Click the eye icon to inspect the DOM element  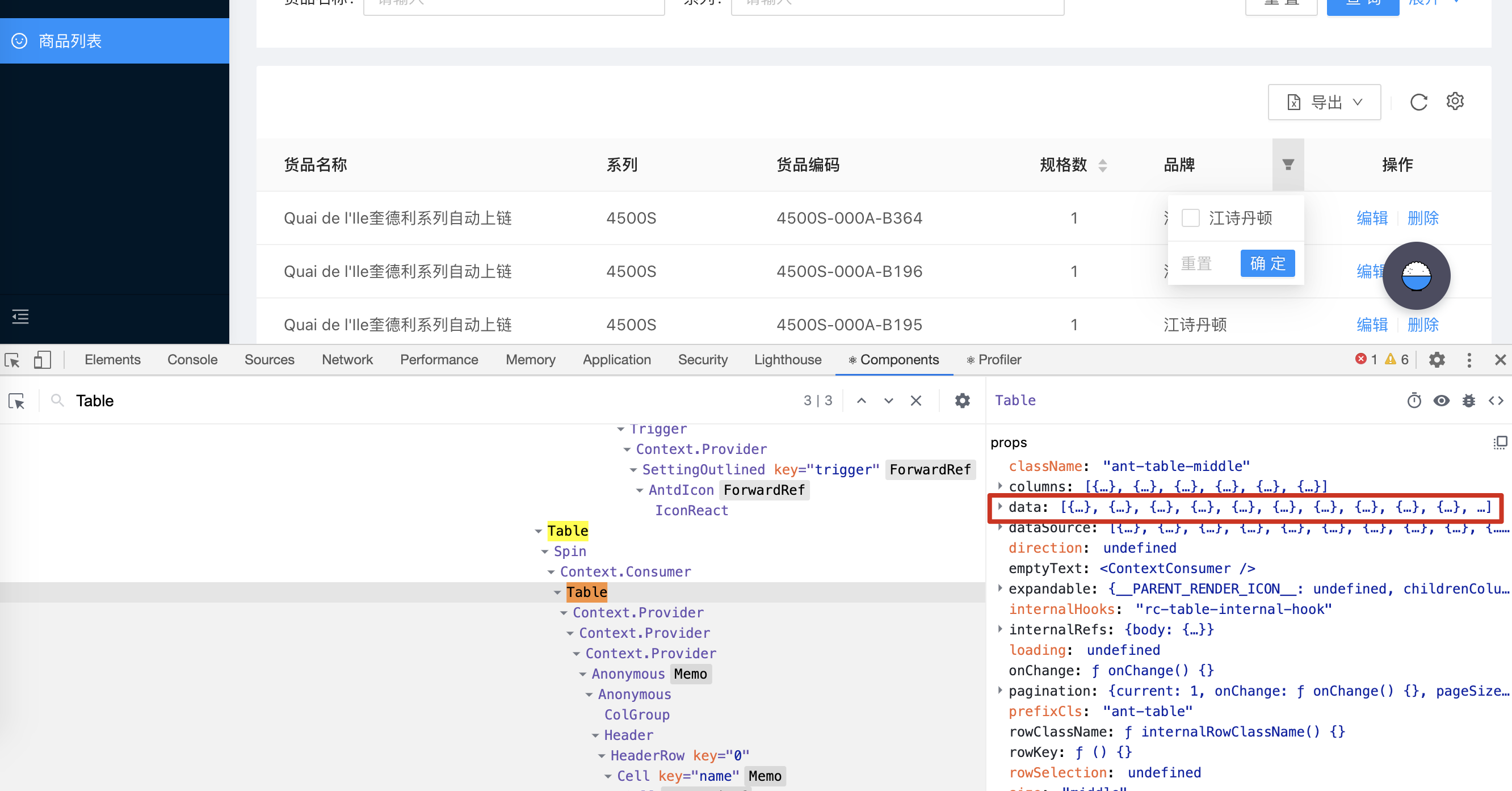[1442, 400]
